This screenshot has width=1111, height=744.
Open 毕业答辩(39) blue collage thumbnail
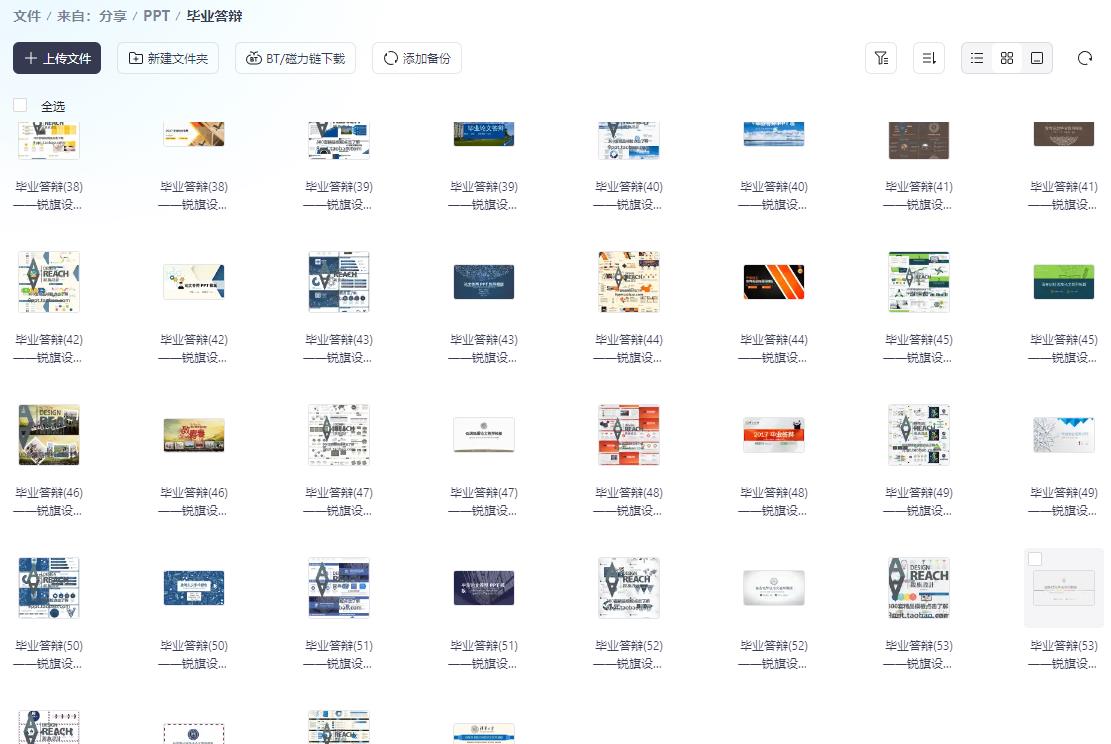[x=339, y=140]
